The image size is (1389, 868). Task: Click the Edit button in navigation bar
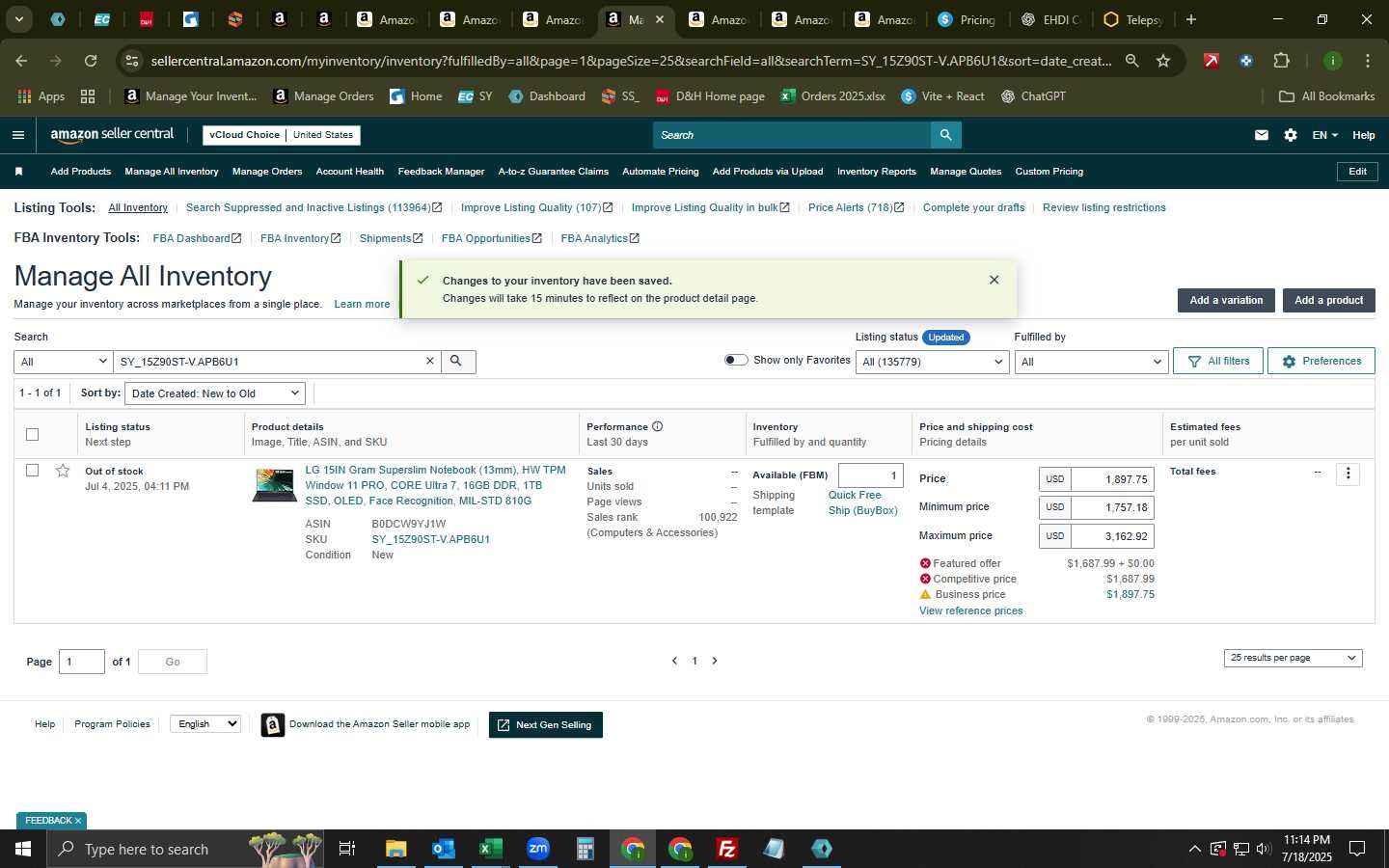point(1357,172)
